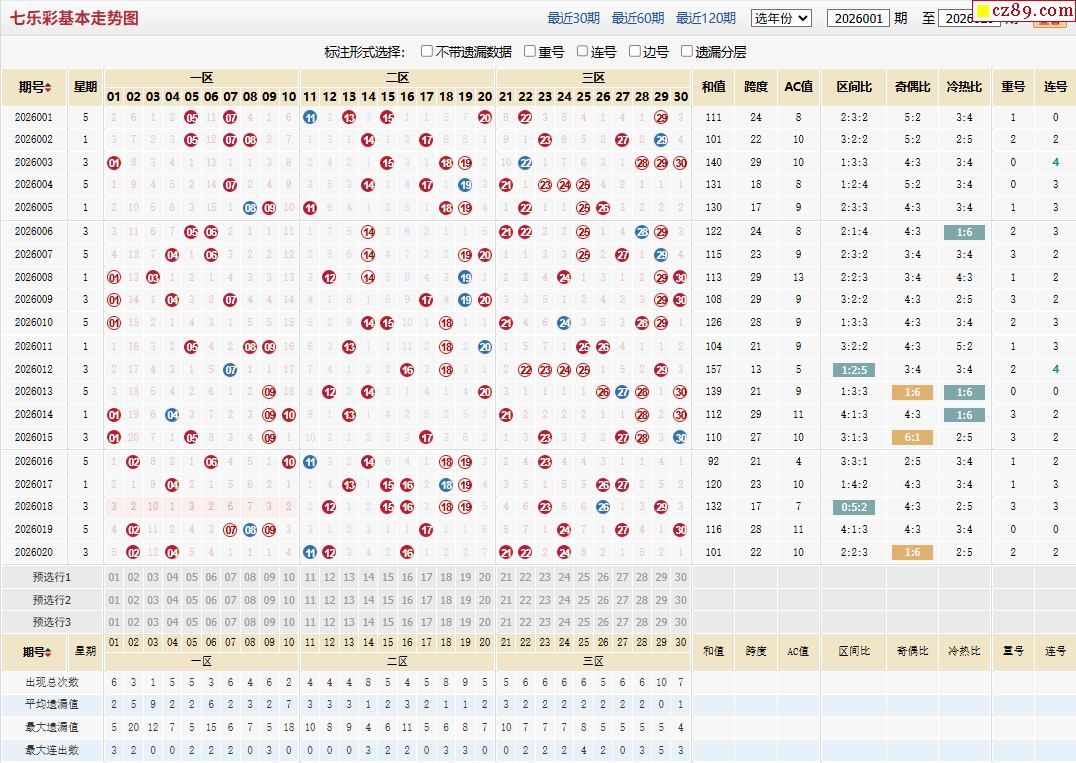Click the 出现总次数 row label

(x=51, y=682)
